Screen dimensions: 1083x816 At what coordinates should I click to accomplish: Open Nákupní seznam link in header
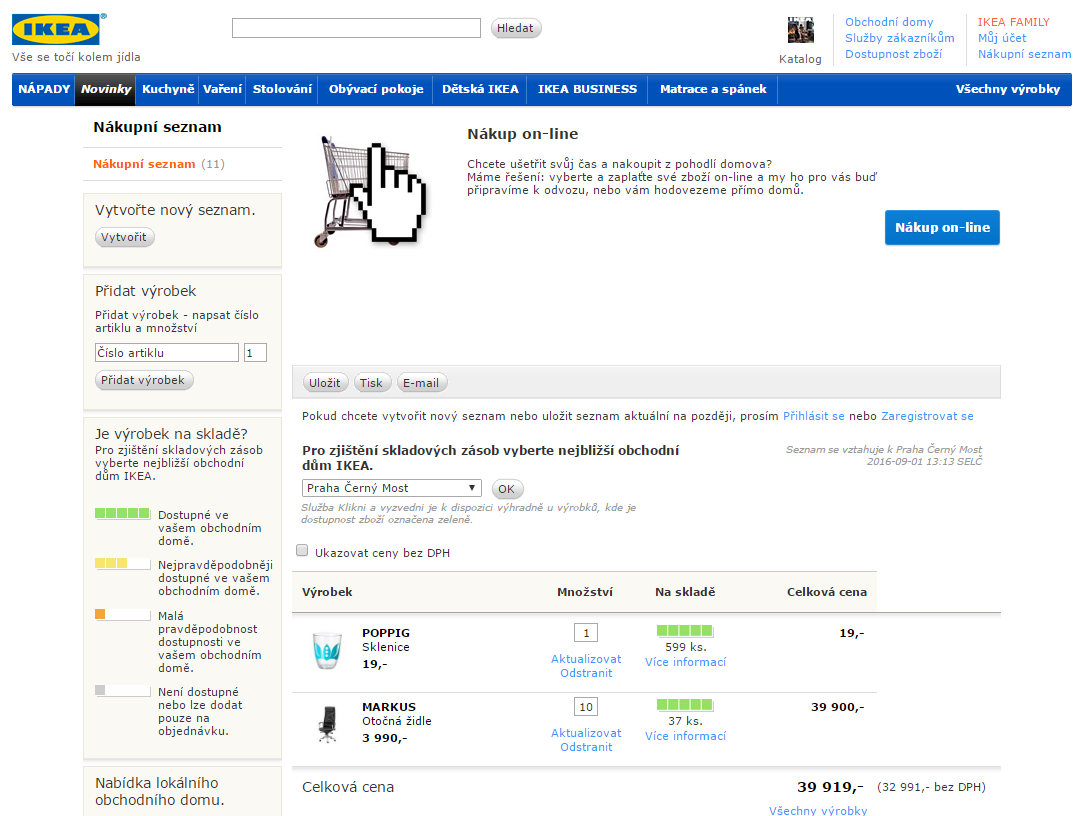[x=1024, y=54]
